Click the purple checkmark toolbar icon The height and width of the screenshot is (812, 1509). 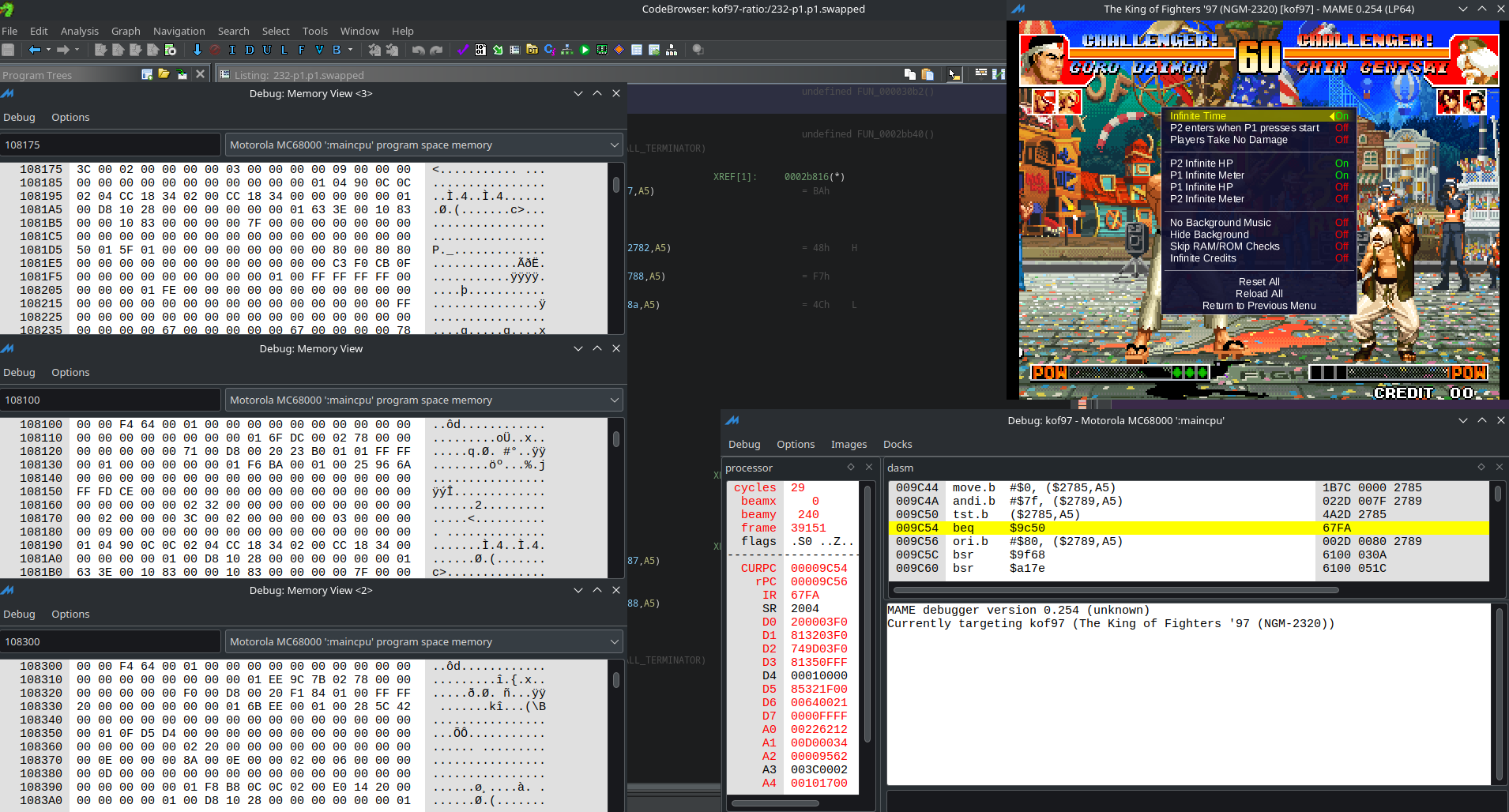[463, 50]
